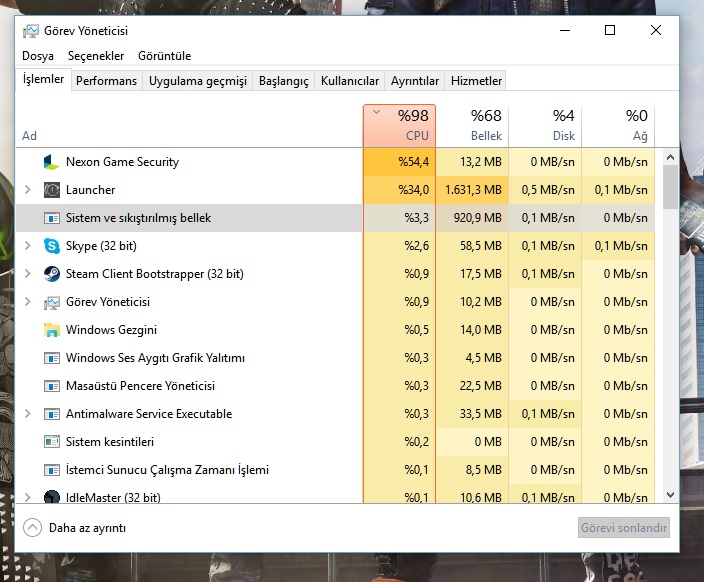The width and height of the screenshot is (704, 582).
Task: Expand the Antimalware Service Executable group
Action: pos(27,414)
